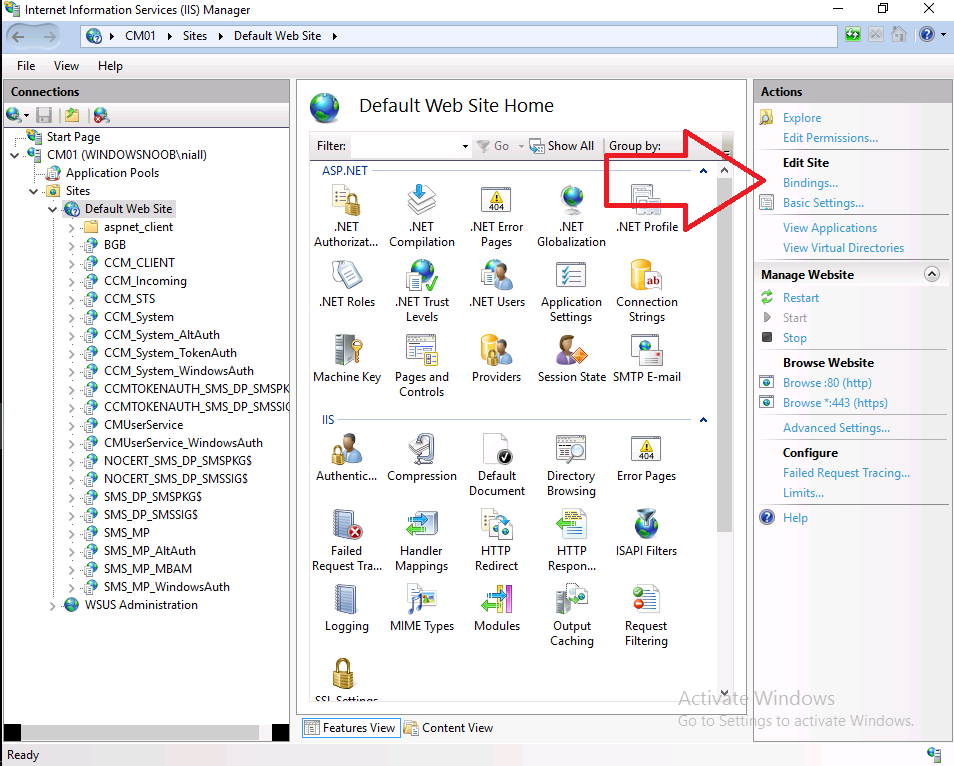
Task: Open SMTP E-mail settings
Action: point(647,359)
